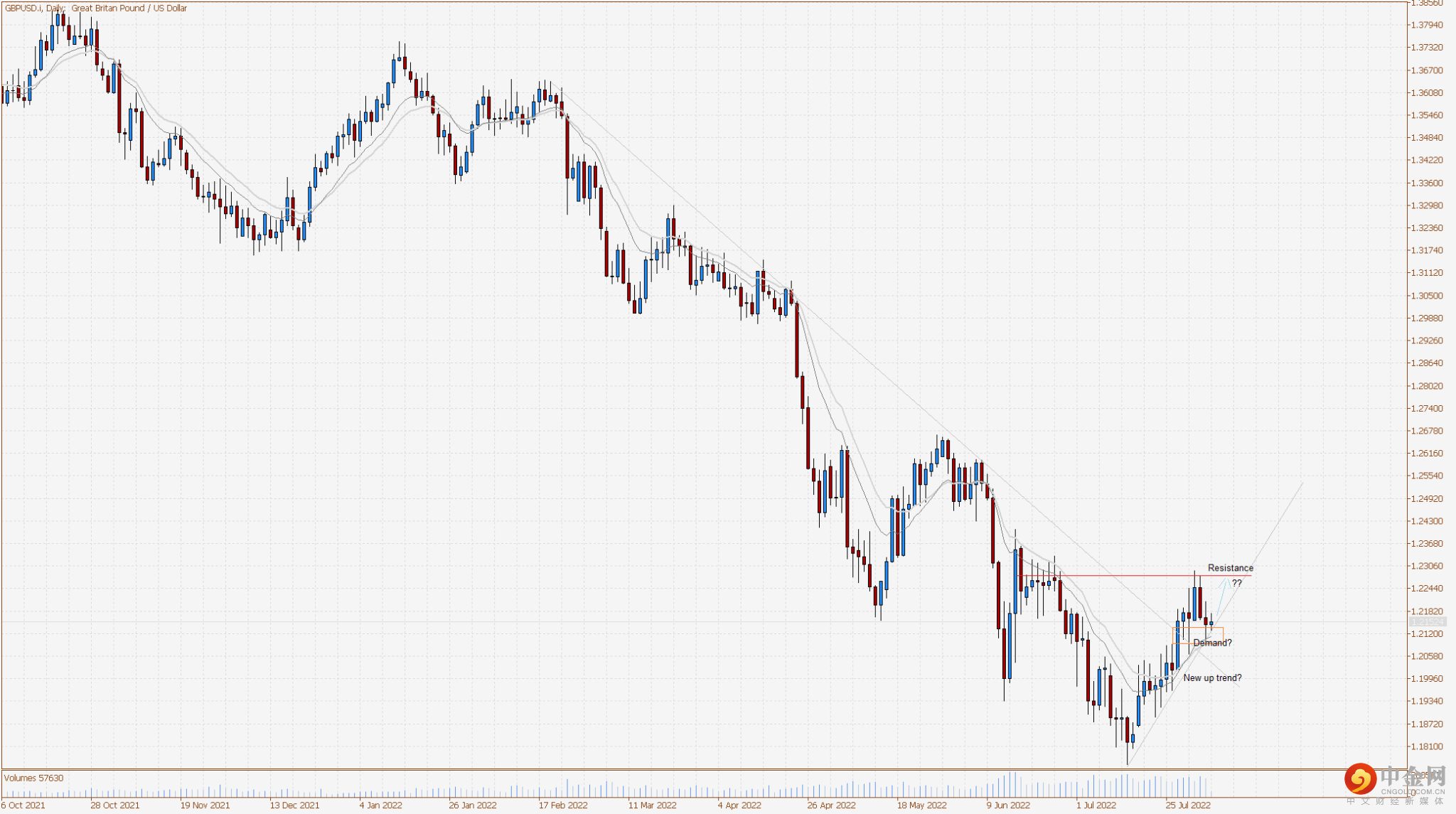Click the Resistance annotation text
This screenshot has height=814, width=1456.
click(1230, 568)
